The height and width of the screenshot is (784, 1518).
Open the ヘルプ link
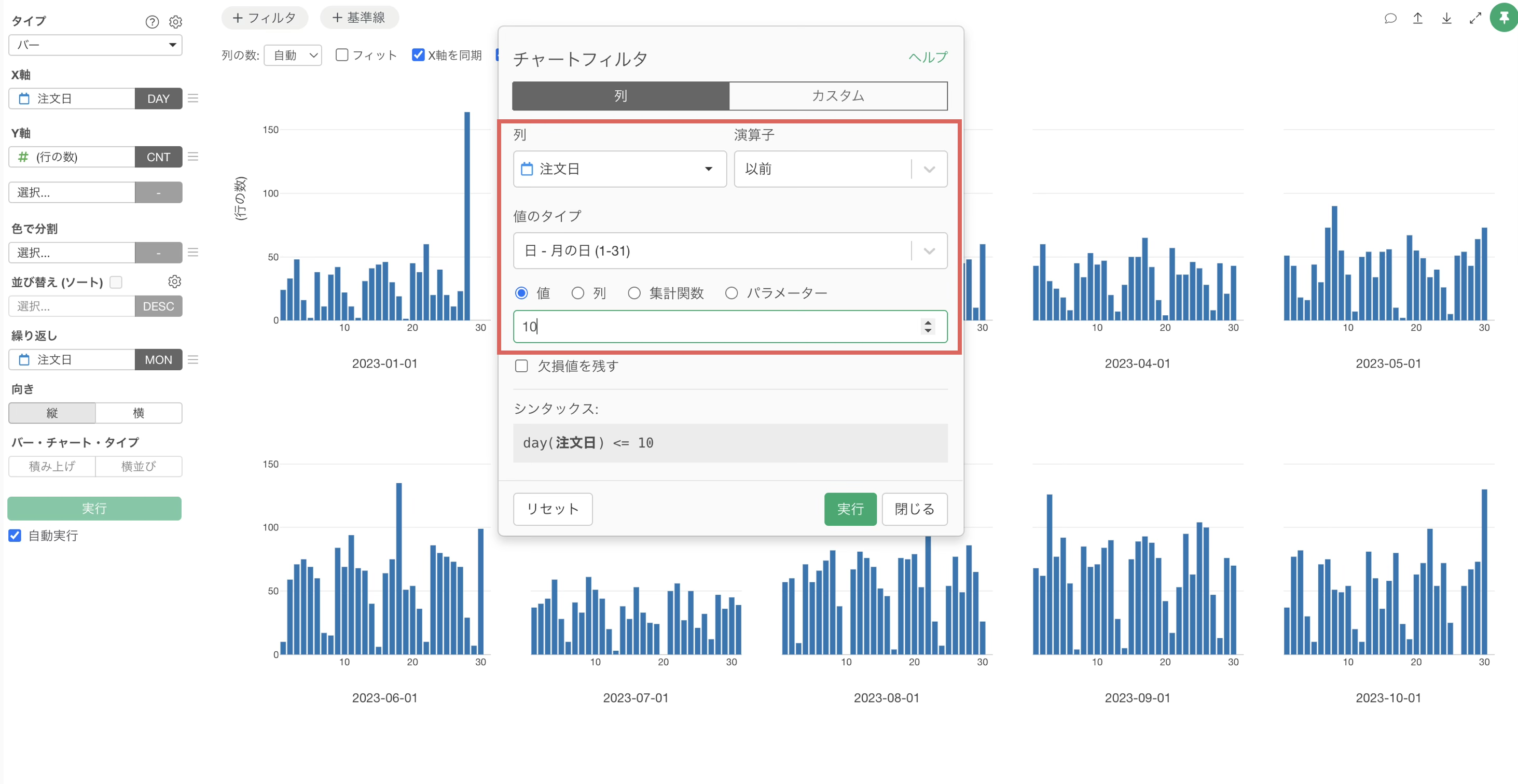coord(928,57)
